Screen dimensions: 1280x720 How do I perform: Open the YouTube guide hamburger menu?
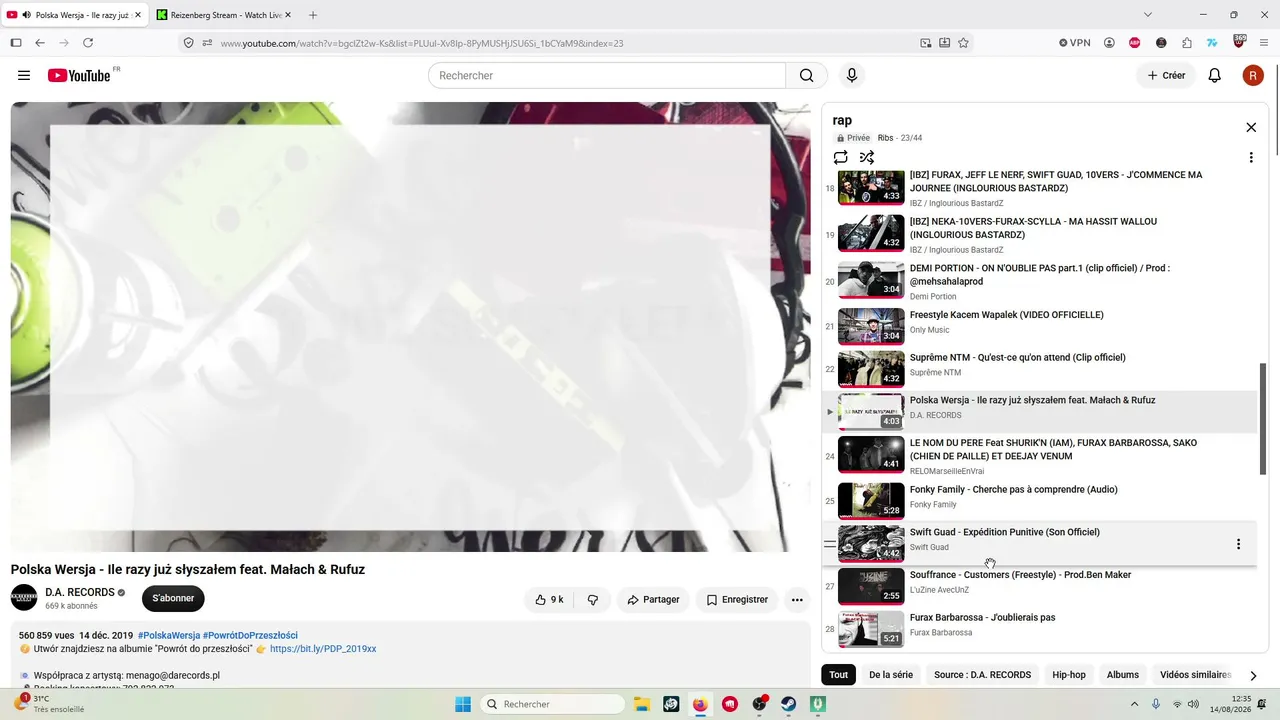(x=24, y=75)
